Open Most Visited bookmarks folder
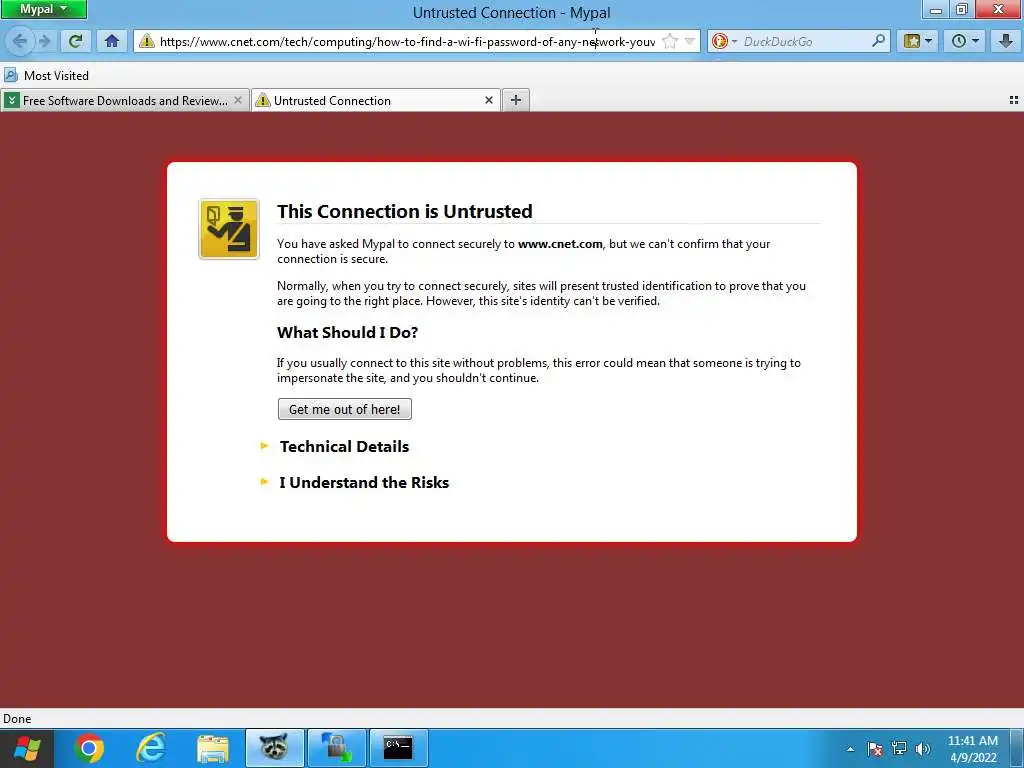Image resolution: width=1024 pixels, height=768 pixels. pos(46,76)
